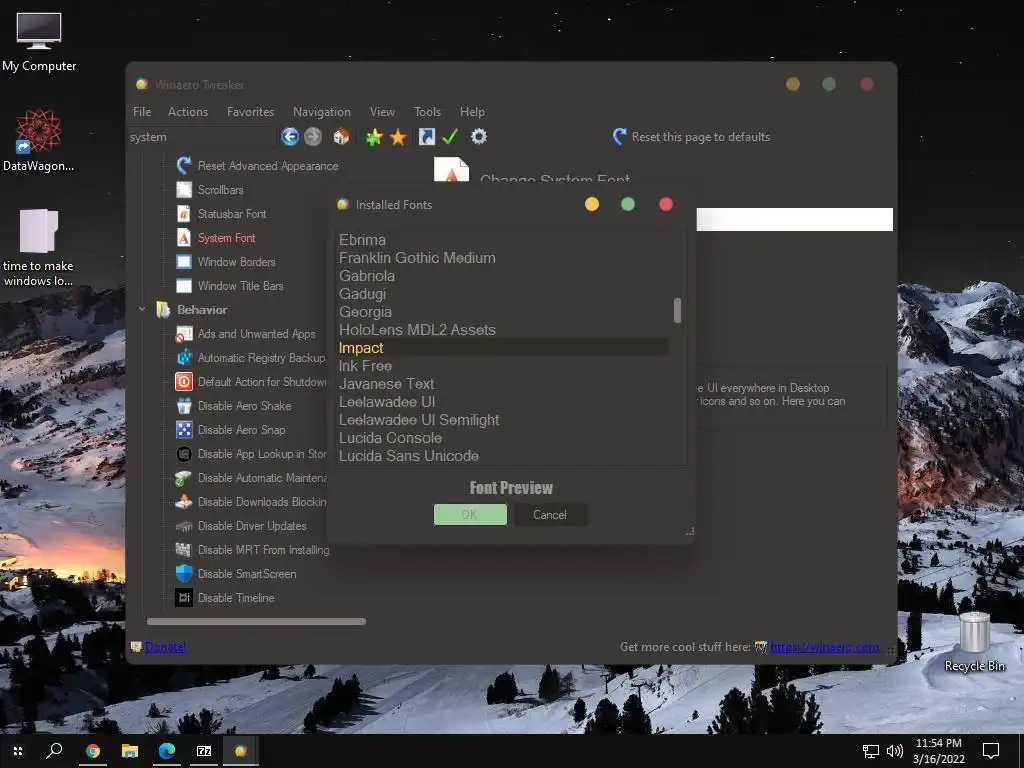Click the system search input field
The width and height of the screenshot is (1024, 768).
pos(202,137)
